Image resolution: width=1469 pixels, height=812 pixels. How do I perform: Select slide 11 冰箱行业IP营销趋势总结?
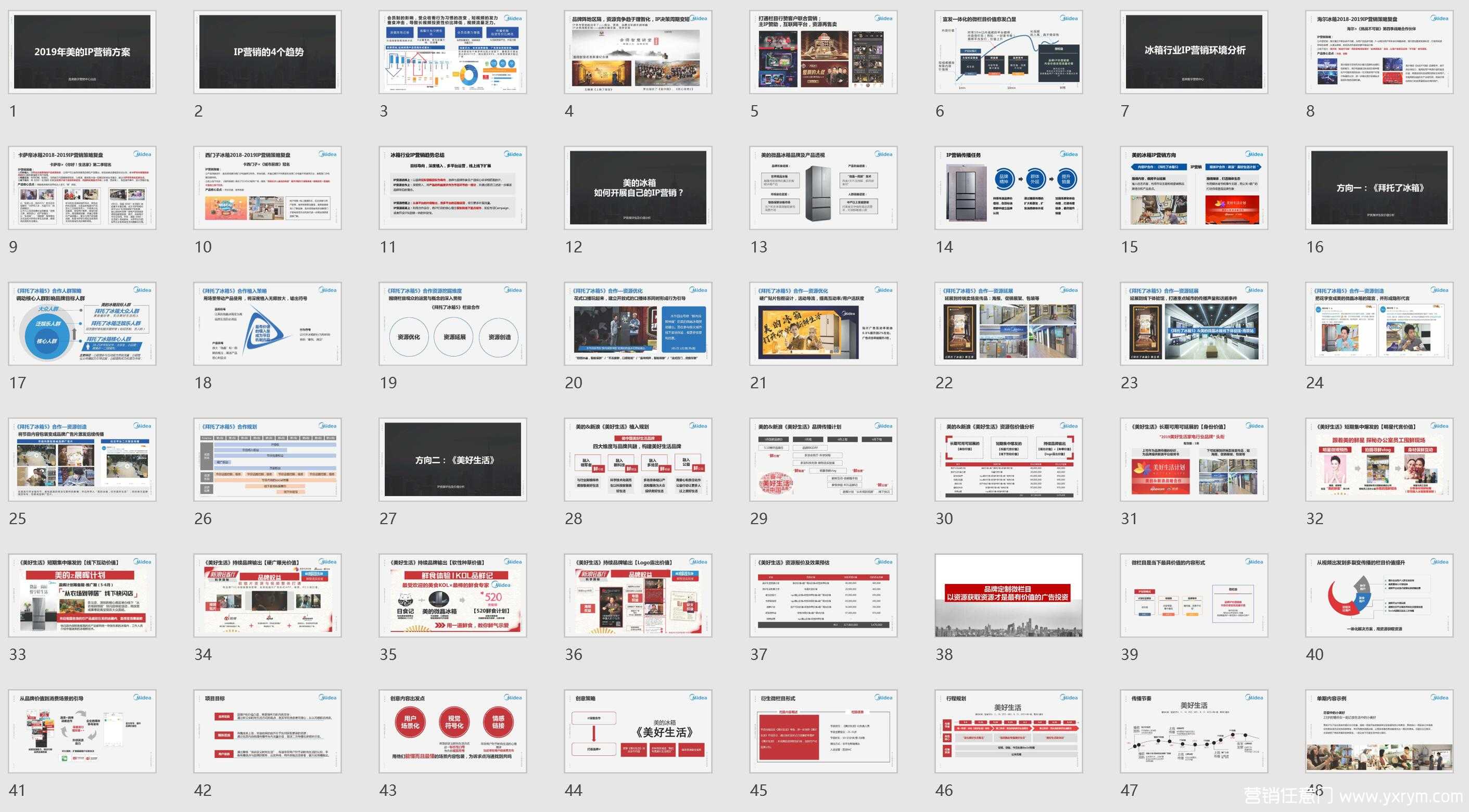point(453,187)
